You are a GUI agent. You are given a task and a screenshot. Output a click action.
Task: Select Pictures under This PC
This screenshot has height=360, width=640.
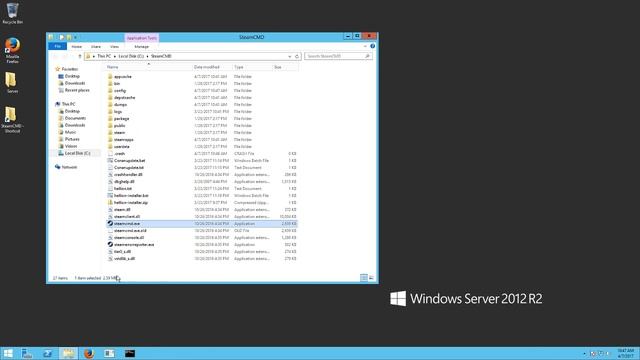pos(72,139)
